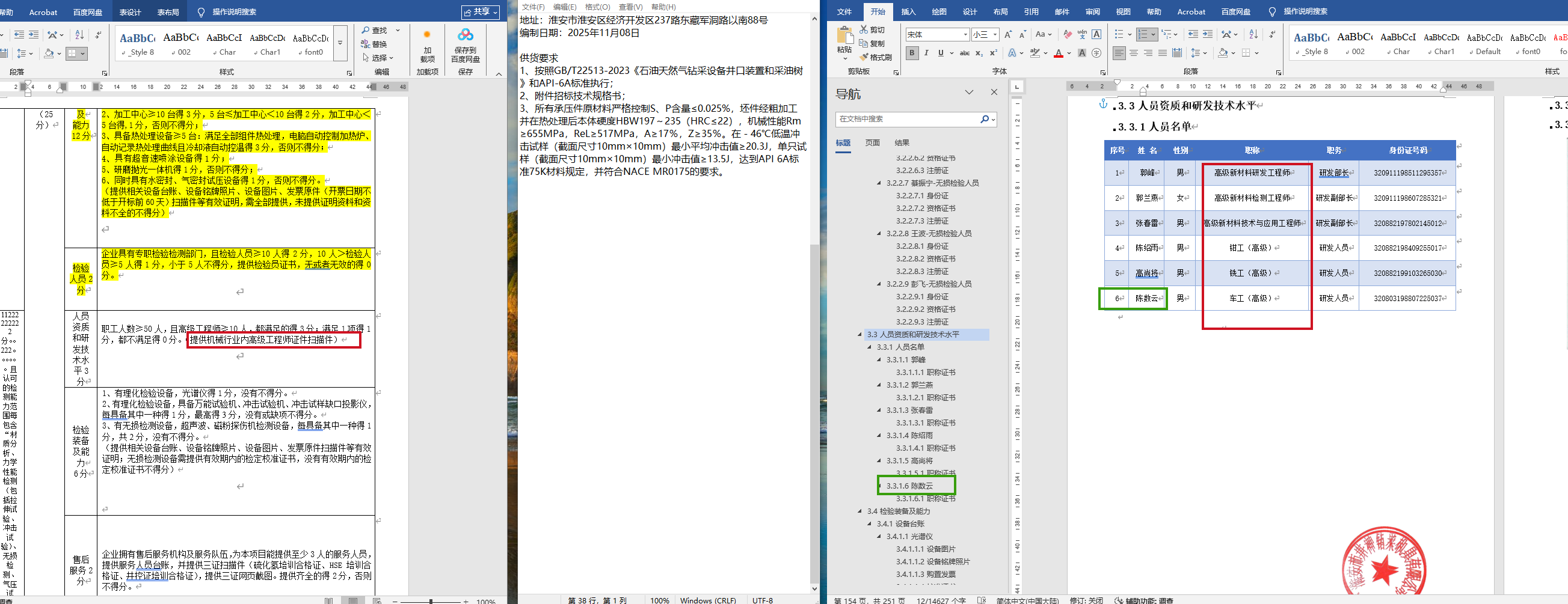Click 共享 share button in left Word window
The height and width of the screenshot is (604, 1568).
pos(480,12)
